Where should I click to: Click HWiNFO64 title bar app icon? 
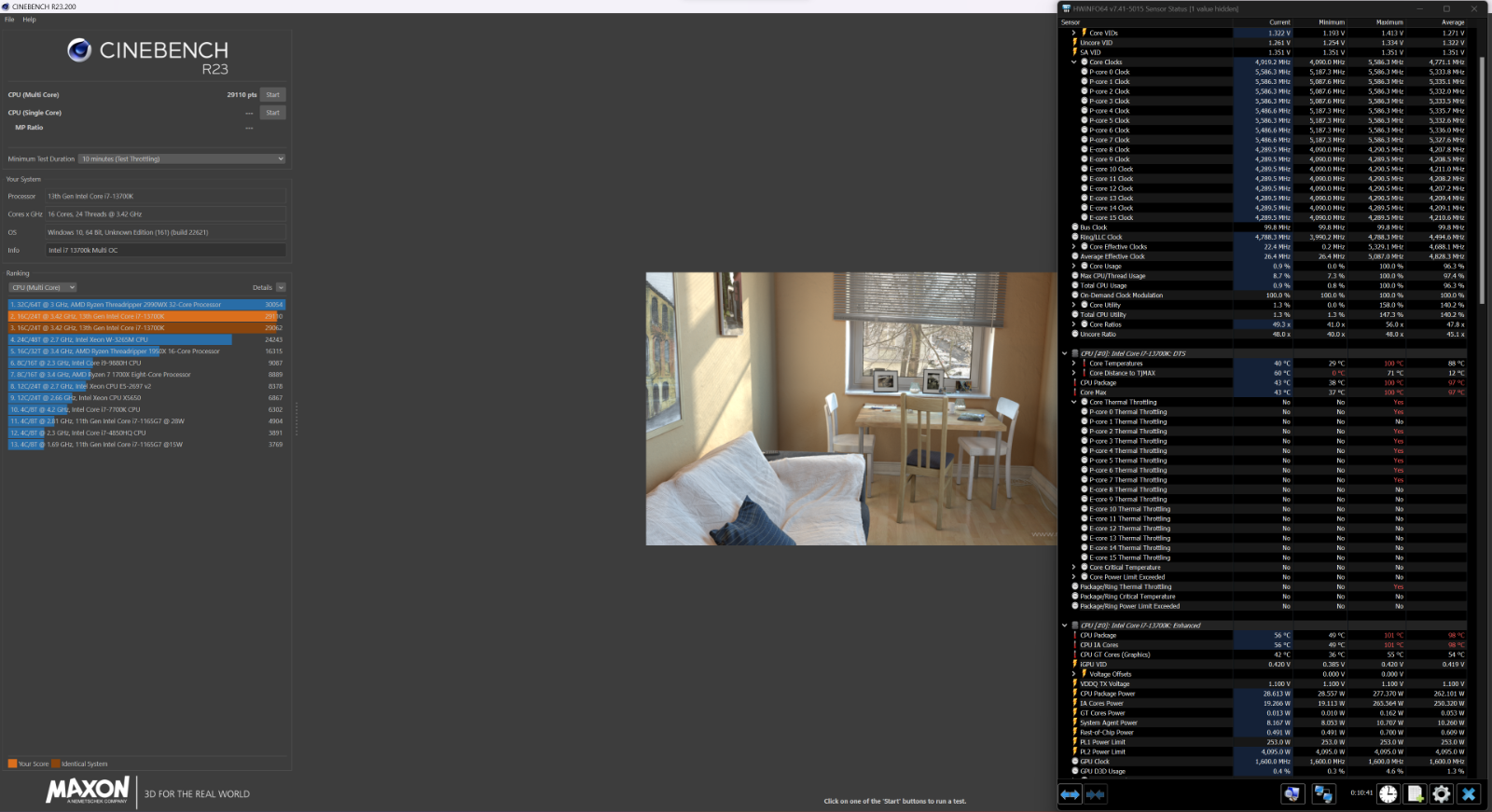[1067, 8]
